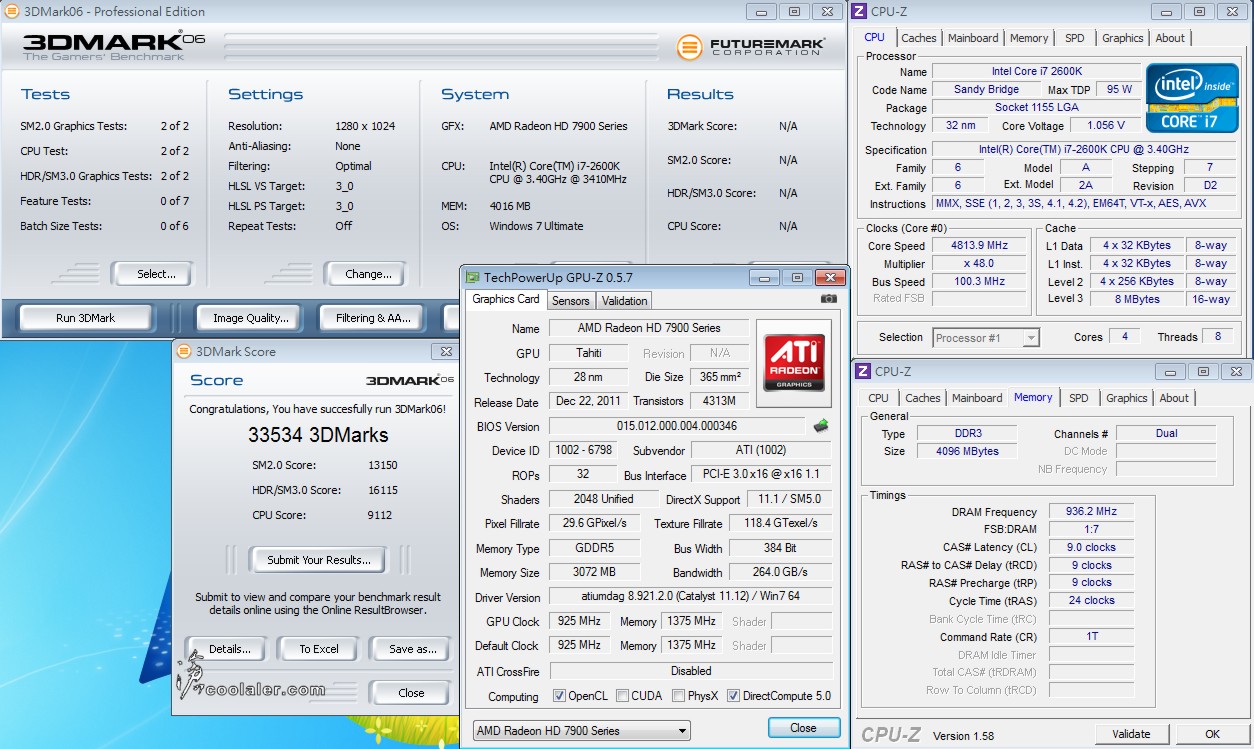Screen dimensions: 1254x749
Task: Close the 3DMark Score dialog via Close button
Action: tap(411, 693)
